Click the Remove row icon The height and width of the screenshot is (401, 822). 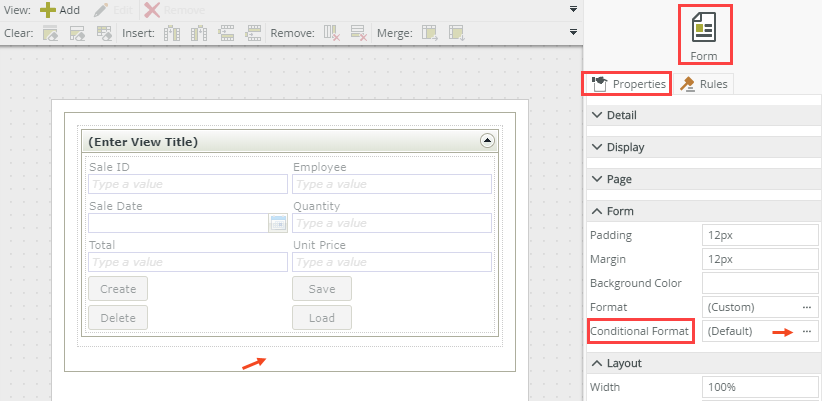pyautogui.click(x=359, y=34)
